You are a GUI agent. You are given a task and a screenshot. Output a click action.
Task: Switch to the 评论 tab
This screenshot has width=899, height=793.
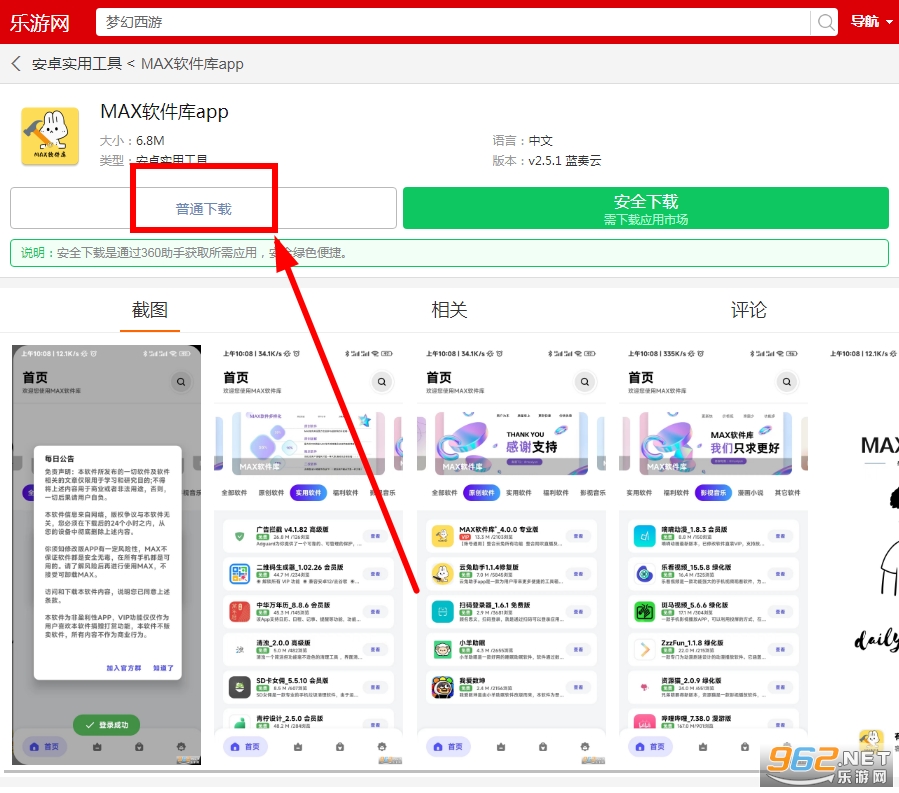click(748, 310)
